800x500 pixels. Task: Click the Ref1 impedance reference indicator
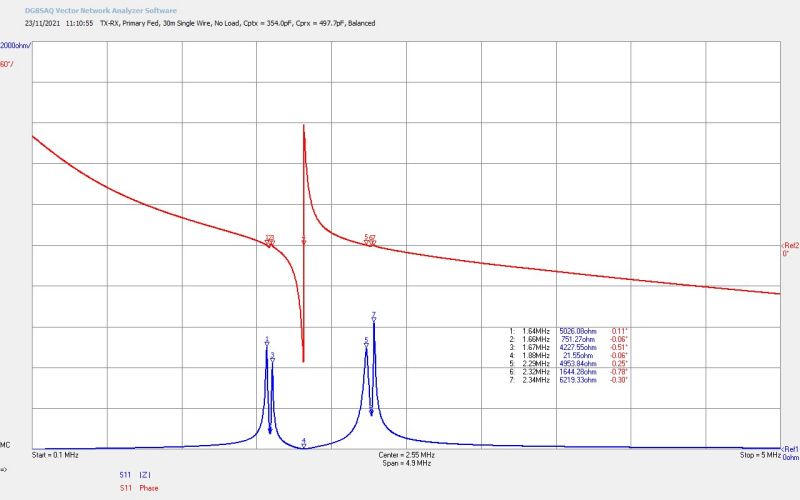click(x=789, y=449)
